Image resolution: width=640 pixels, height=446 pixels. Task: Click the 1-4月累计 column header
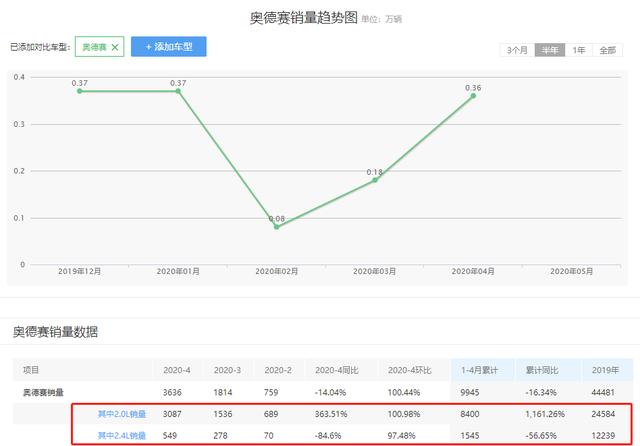coord(479,370)
